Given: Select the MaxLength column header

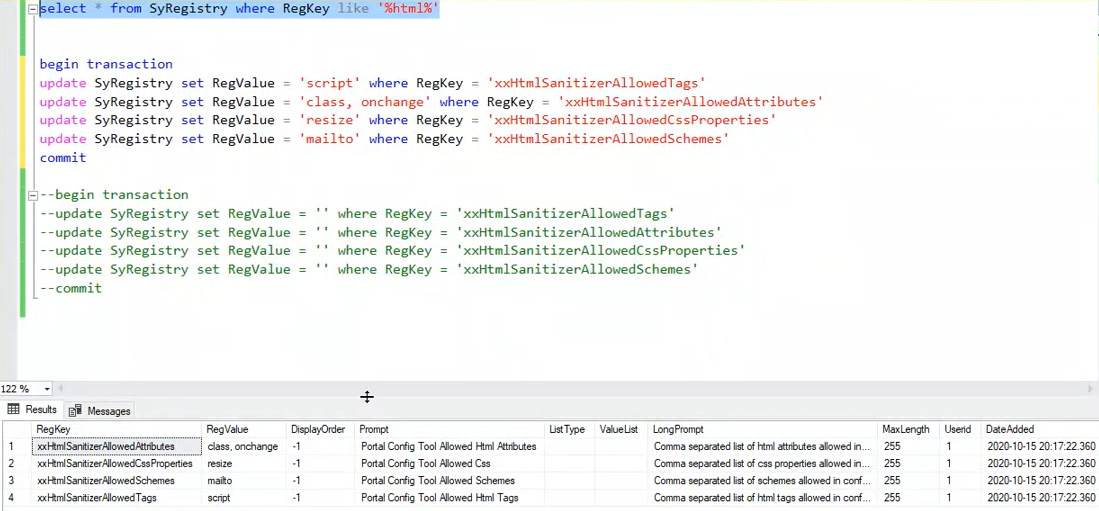Looking at the screenshot, I should [908, 429].
